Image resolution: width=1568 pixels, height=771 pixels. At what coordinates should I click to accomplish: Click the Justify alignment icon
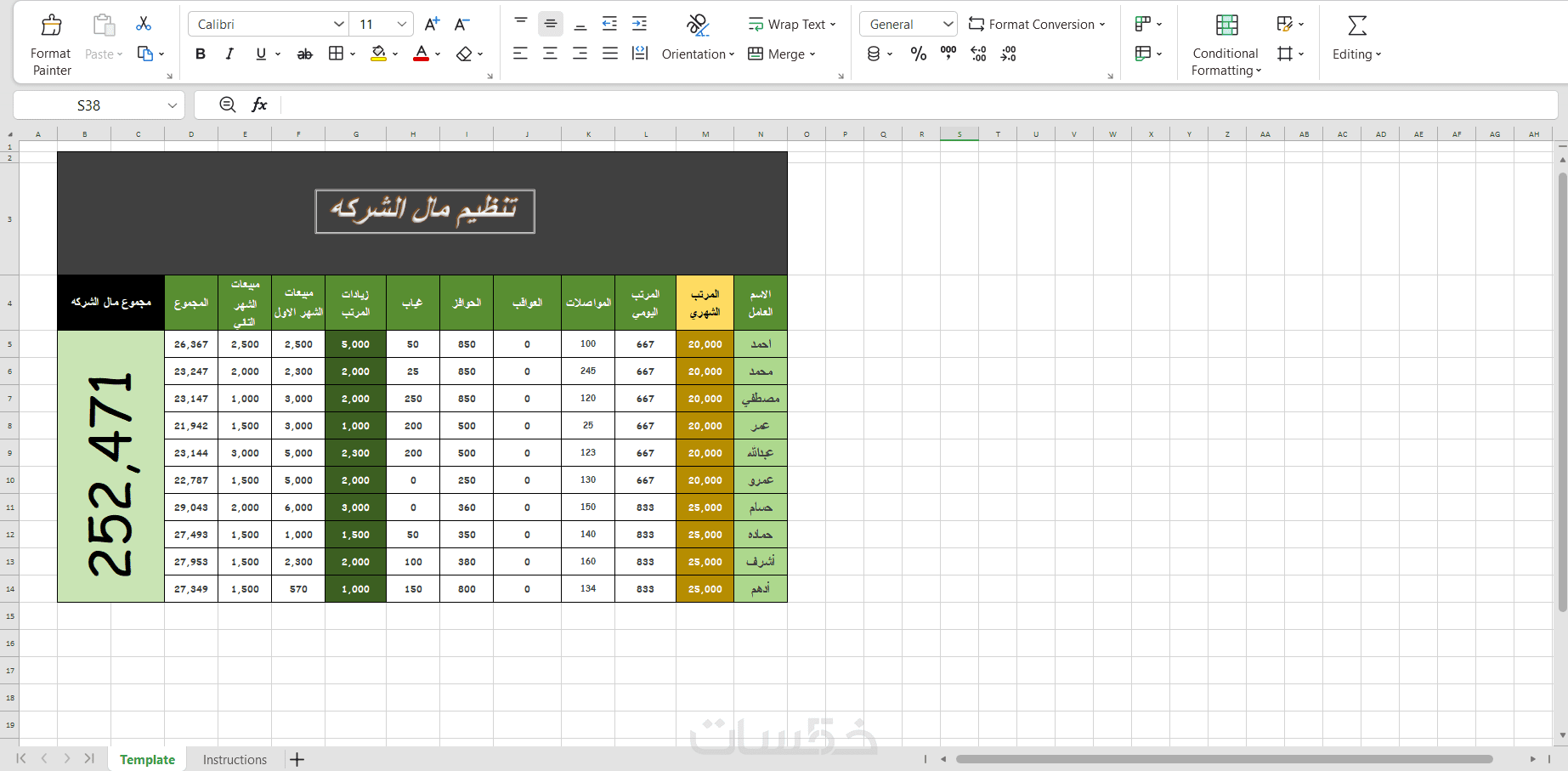(x=610, y=54)
